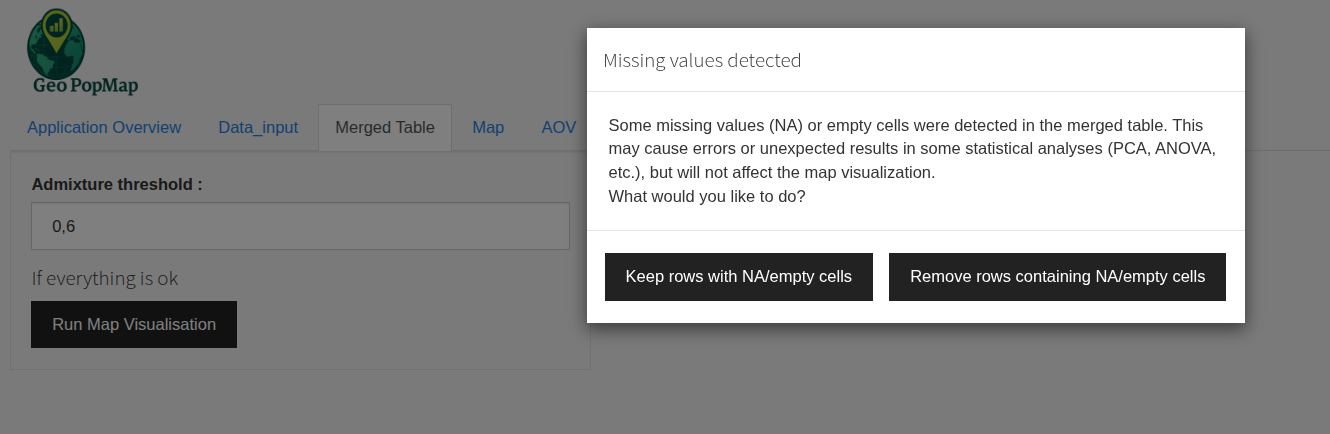Click the 'What would you like to do?' line
This screenshot has height=434, width=1330.
707,196
